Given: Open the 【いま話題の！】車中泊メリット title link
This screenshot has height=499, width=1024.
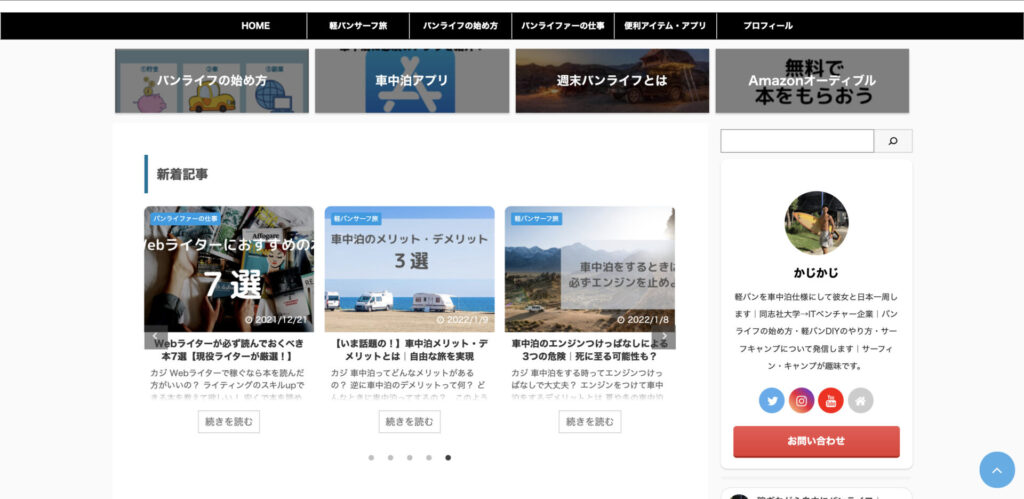Looking at the screenshot, I should coord(409,350).
